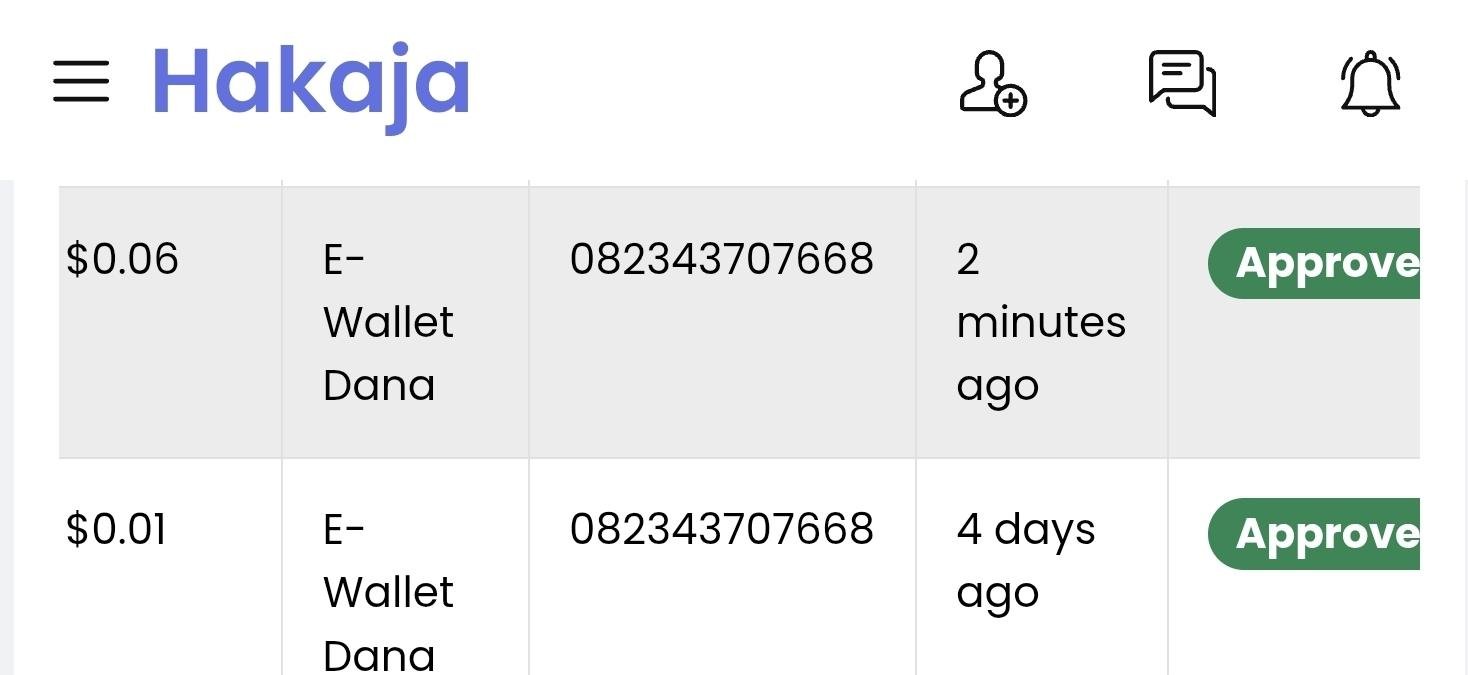Select the $0.06 amount cell

tap(122, 260)
